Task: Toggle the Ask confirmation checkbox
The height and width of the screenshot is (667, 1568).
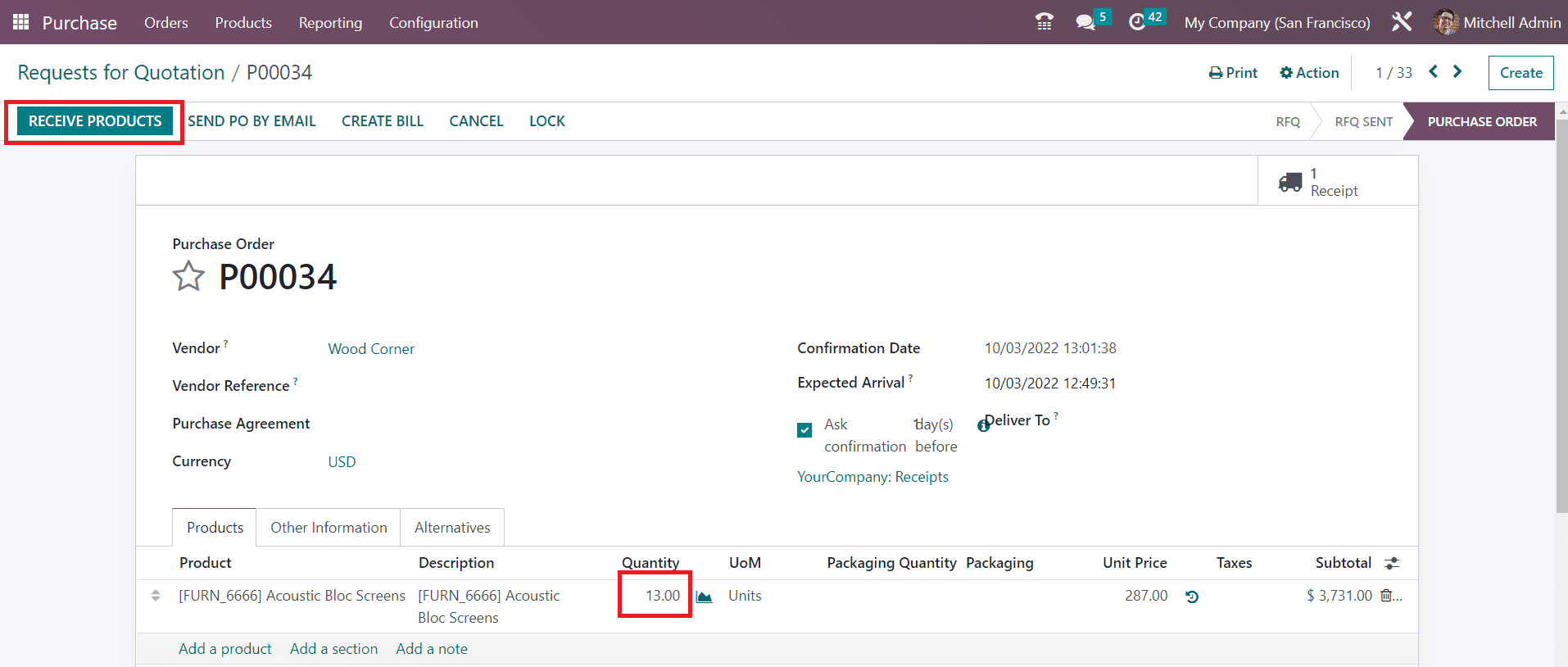Action: click(x=804, y=430)
